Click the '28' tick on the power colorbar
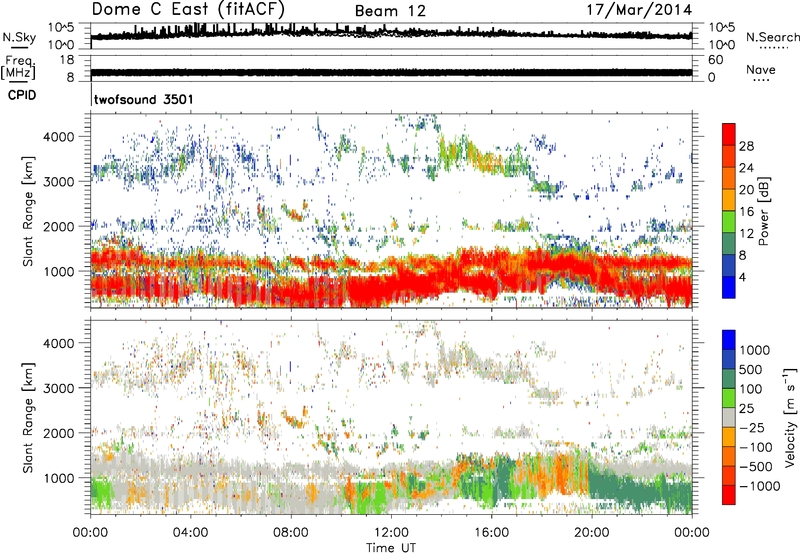Viewport: 800px width, 554px height. [746, 146]
